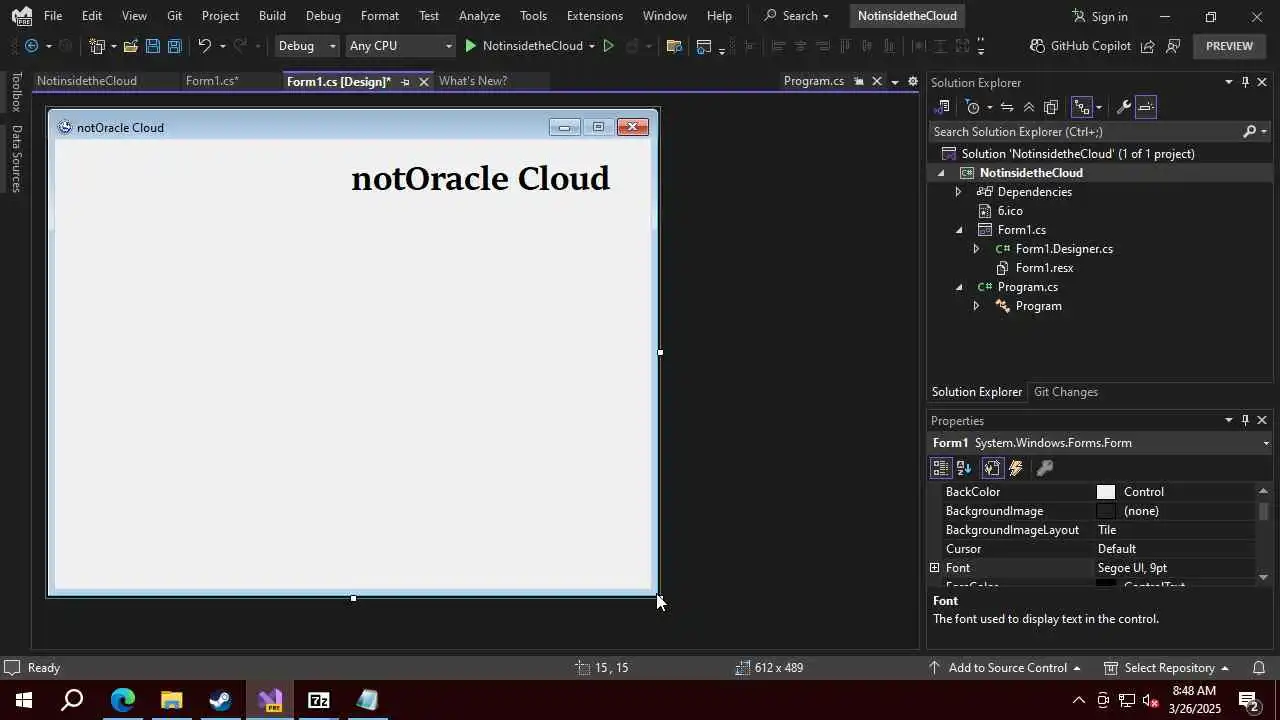Open the Pending Changes Filter clock icon
1280x720 pixels.
click(972, 107)
